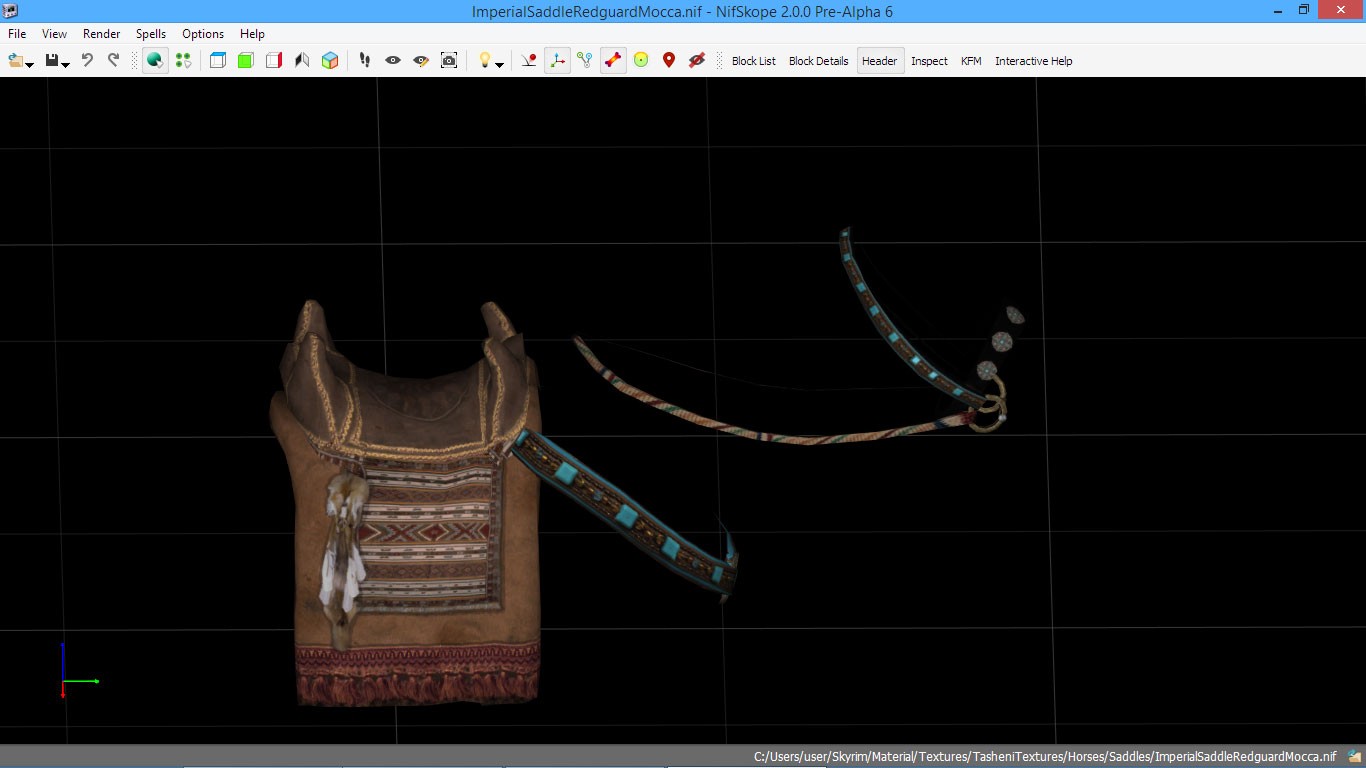
Task: Select the green cube view icon
Action: pos(246,61)
